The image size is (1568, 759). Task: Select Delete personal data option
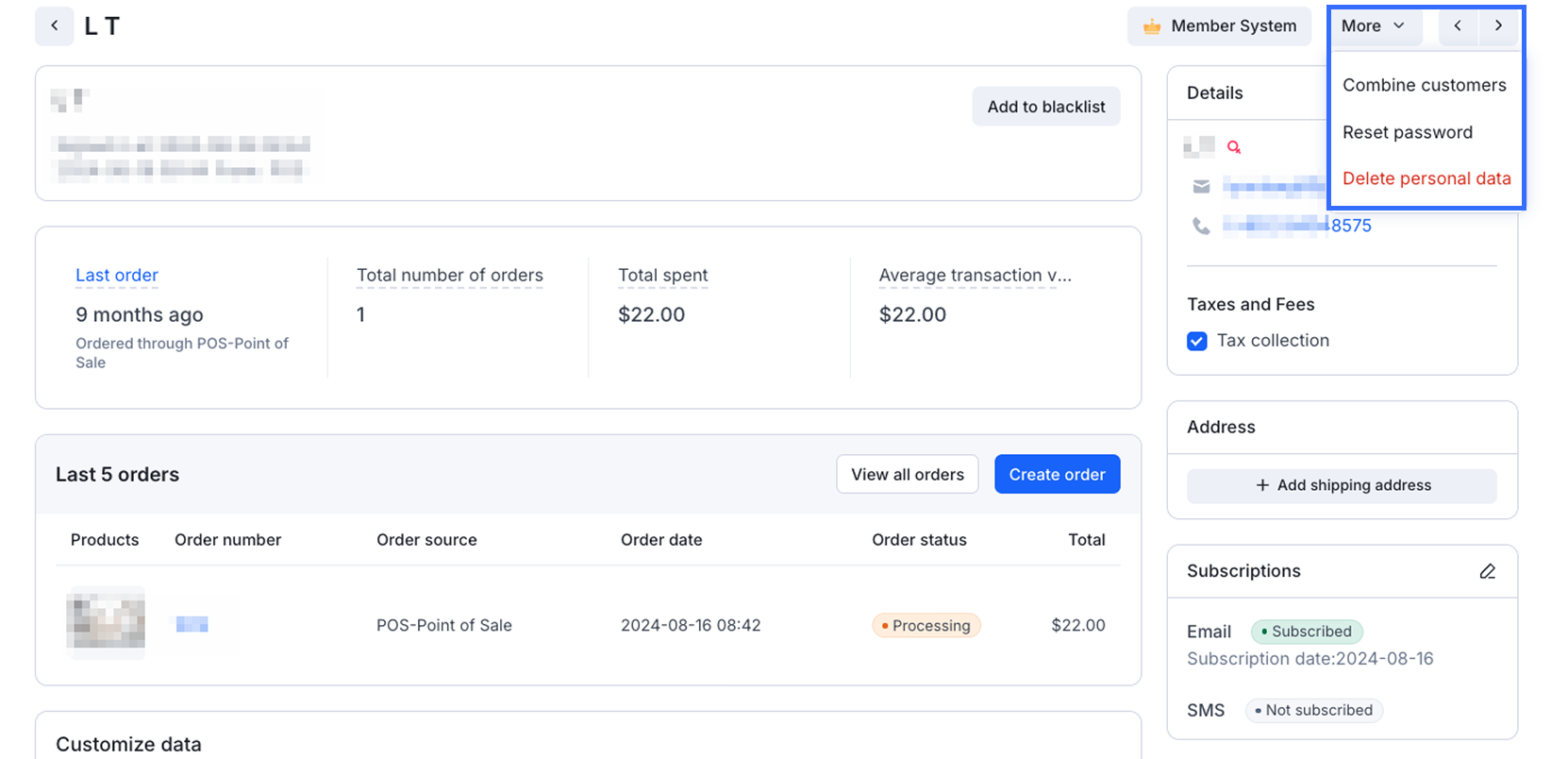pos(1426,178)
